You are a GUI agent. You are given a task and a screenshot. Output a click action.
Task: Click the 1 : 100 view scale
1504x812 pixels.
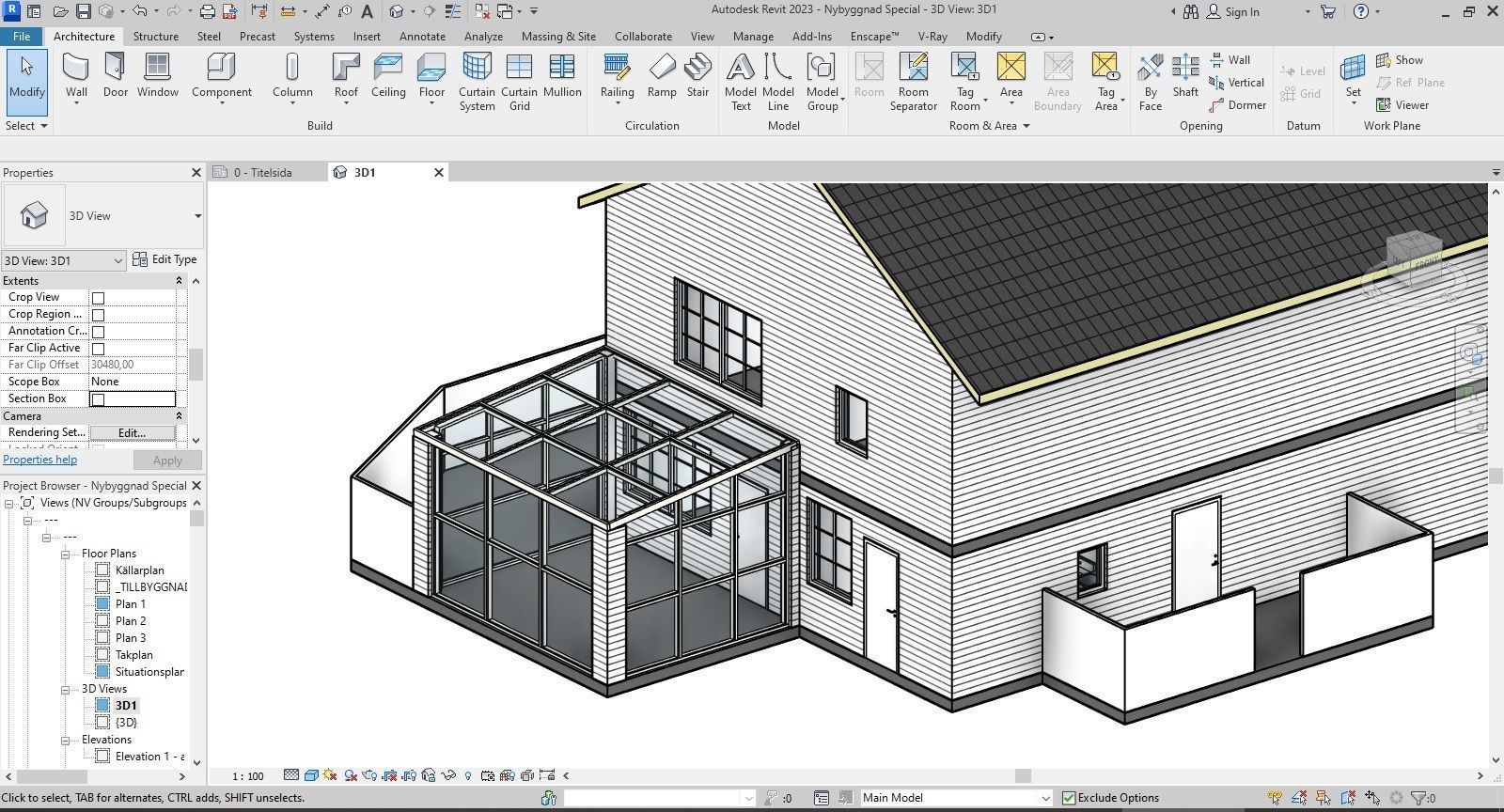tap(248, 776)
